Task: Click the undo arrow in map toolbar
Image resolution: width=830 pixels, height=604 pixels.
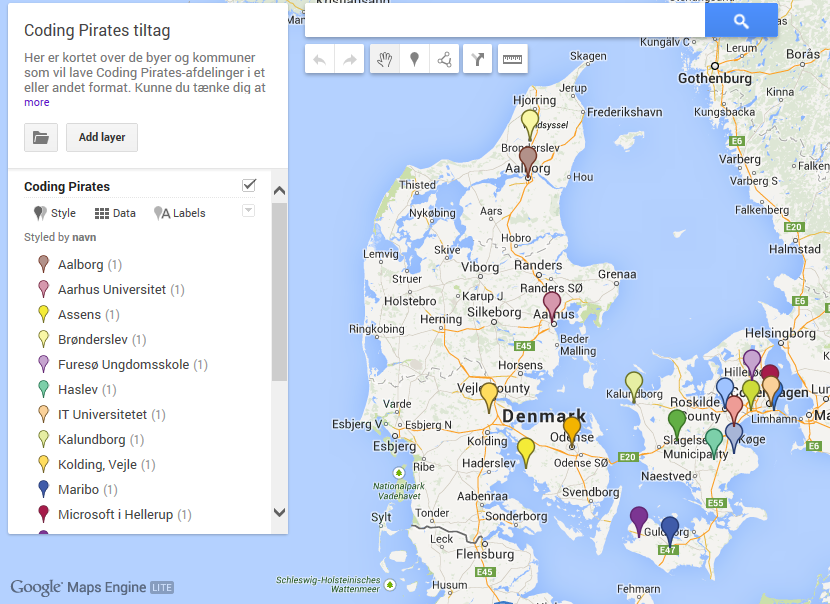Action: (x=320, y=60)
